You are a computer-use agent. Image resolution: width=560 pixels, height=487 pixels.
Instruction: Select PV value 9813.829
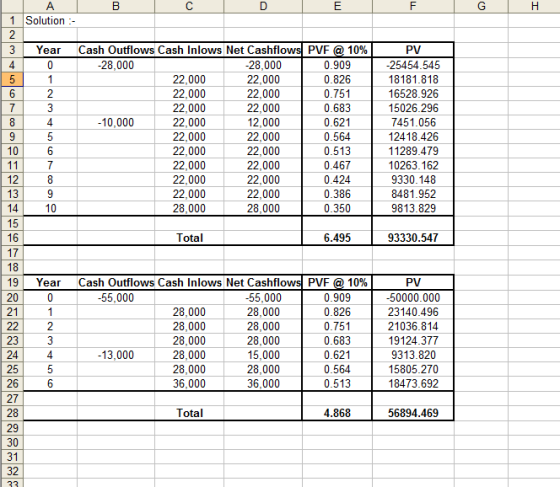click(413, 208)
